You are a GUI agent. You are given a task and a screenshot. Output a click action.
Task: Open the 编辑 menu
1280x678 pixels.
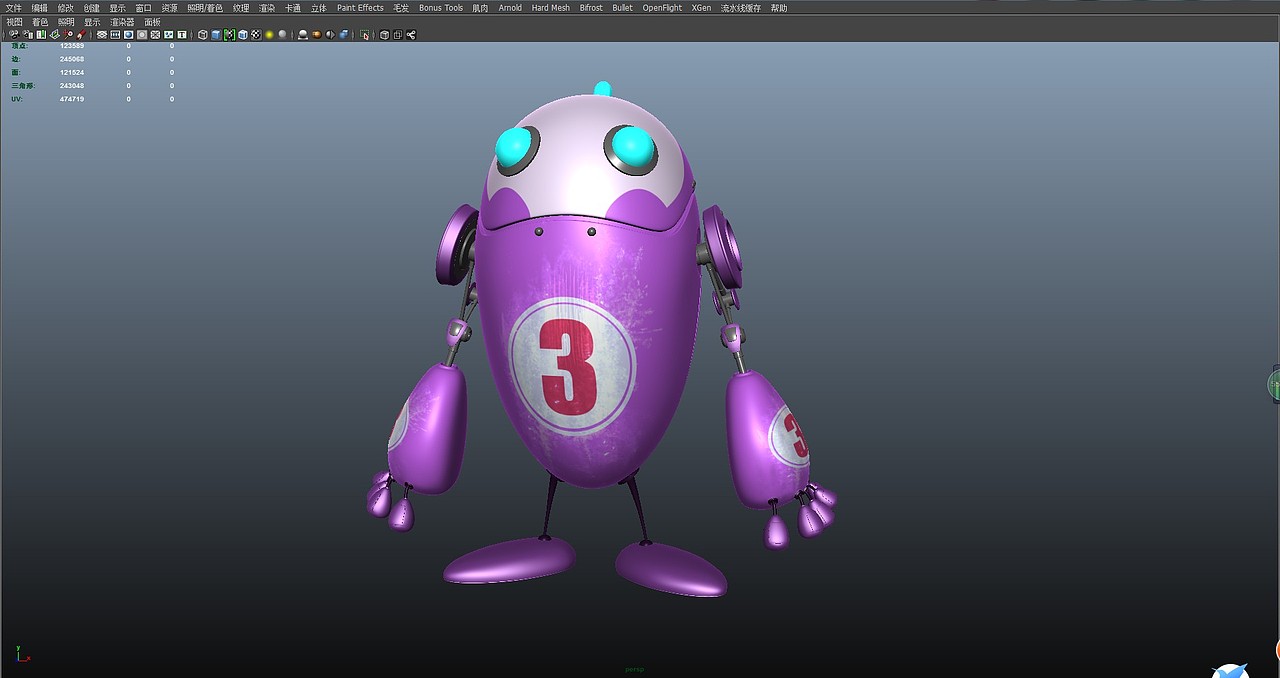point(39,7)
